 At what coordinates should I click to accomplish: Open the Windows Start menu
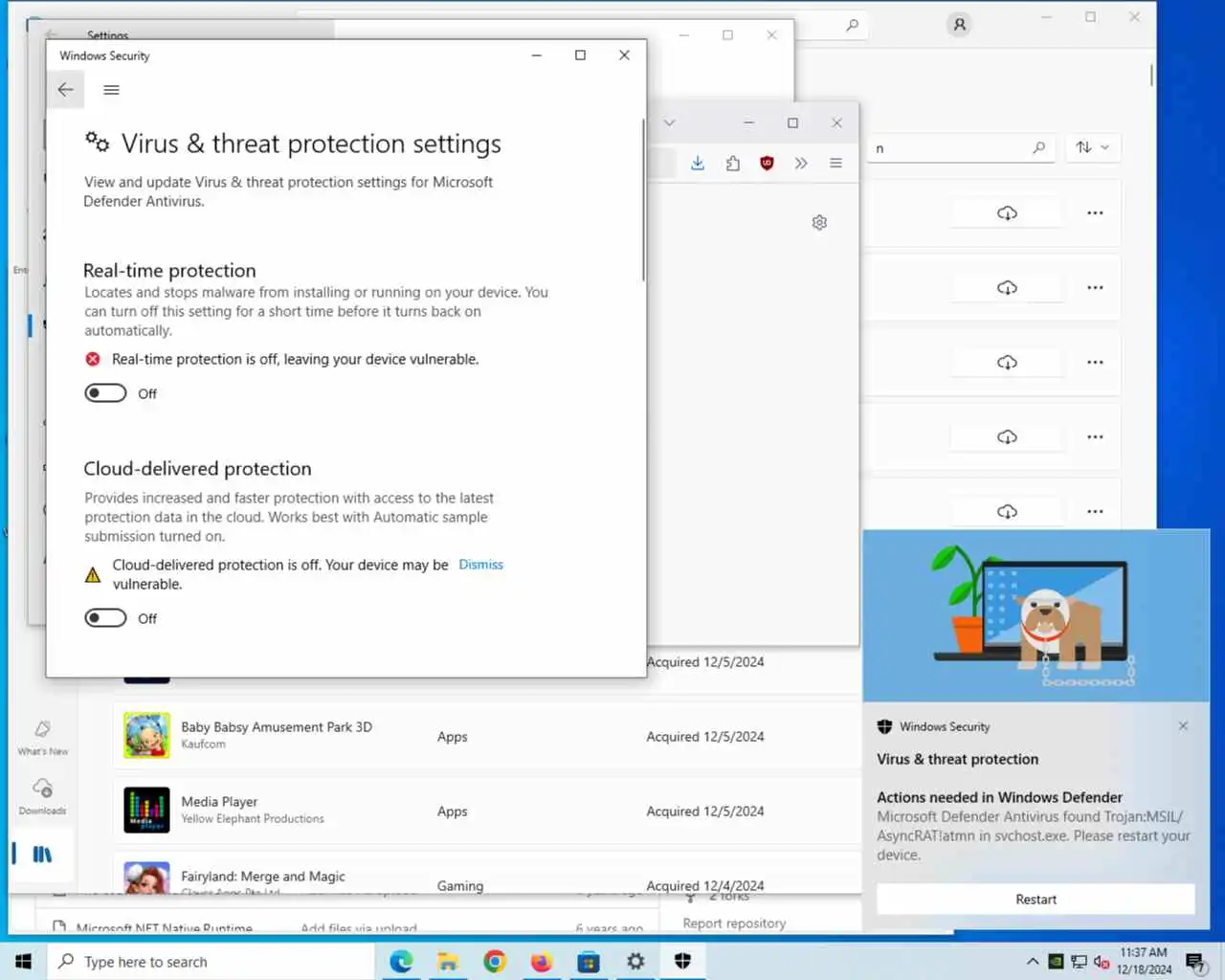point(23,961)
